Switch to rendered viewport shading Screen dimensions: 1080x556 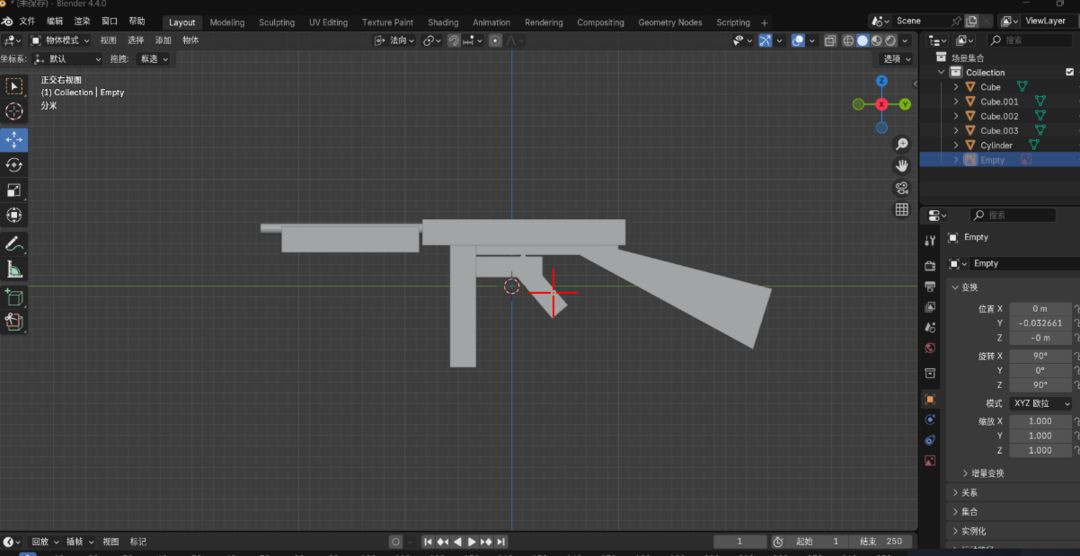click(890, 41)
